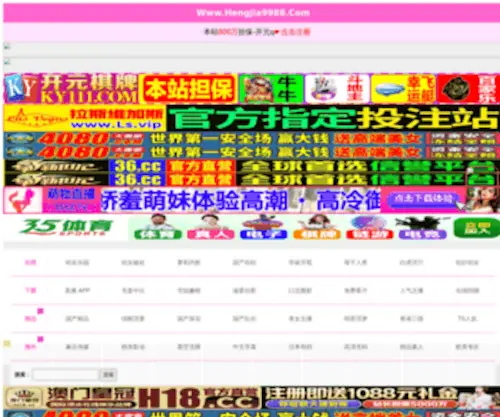Screen dimensions: 500x417
Task: Select the airship game icon on yellow
Action: (x=403, y=89)
